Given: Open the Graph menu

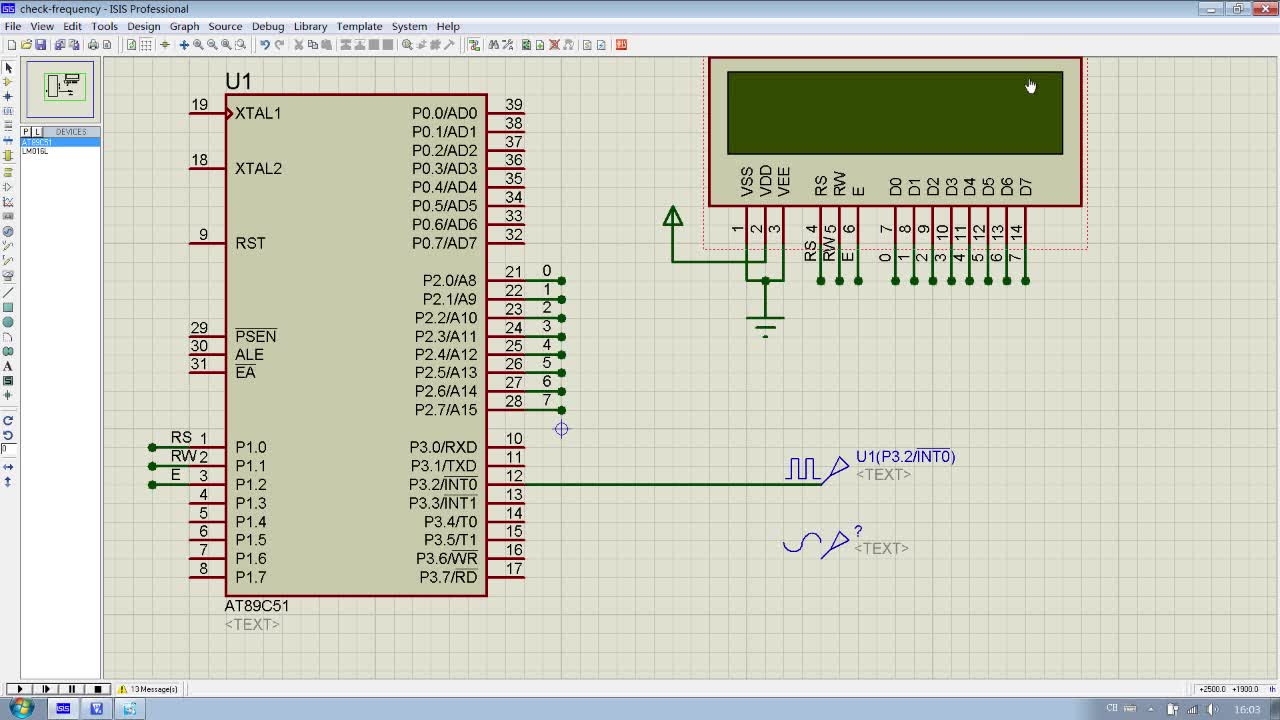Looking at the screenshot, I should tap(184, 26).
